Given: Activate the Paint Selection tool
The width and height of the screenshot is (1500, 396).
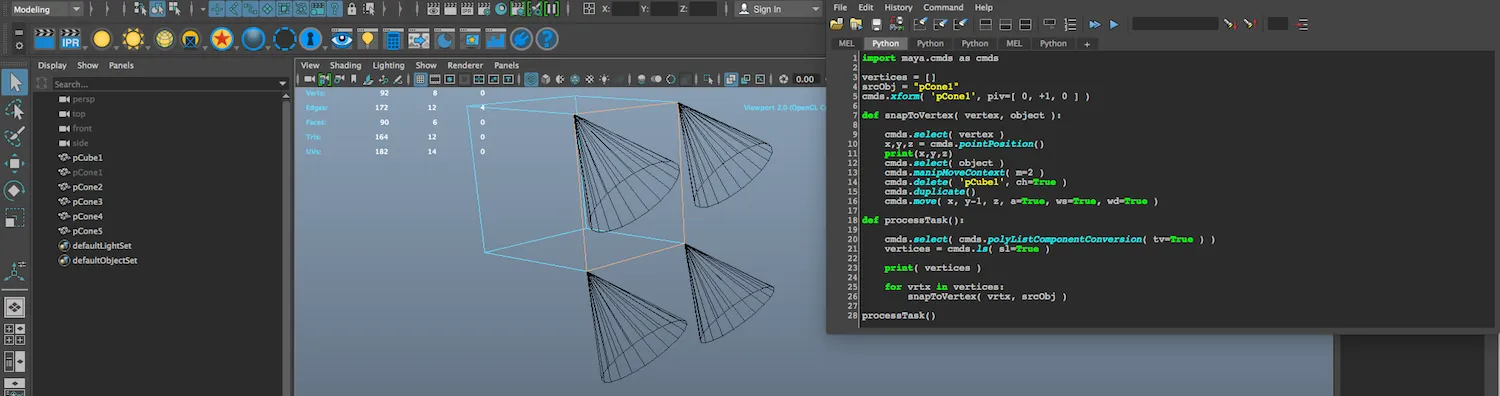Looking at the screenshot, I should [15, 136].
